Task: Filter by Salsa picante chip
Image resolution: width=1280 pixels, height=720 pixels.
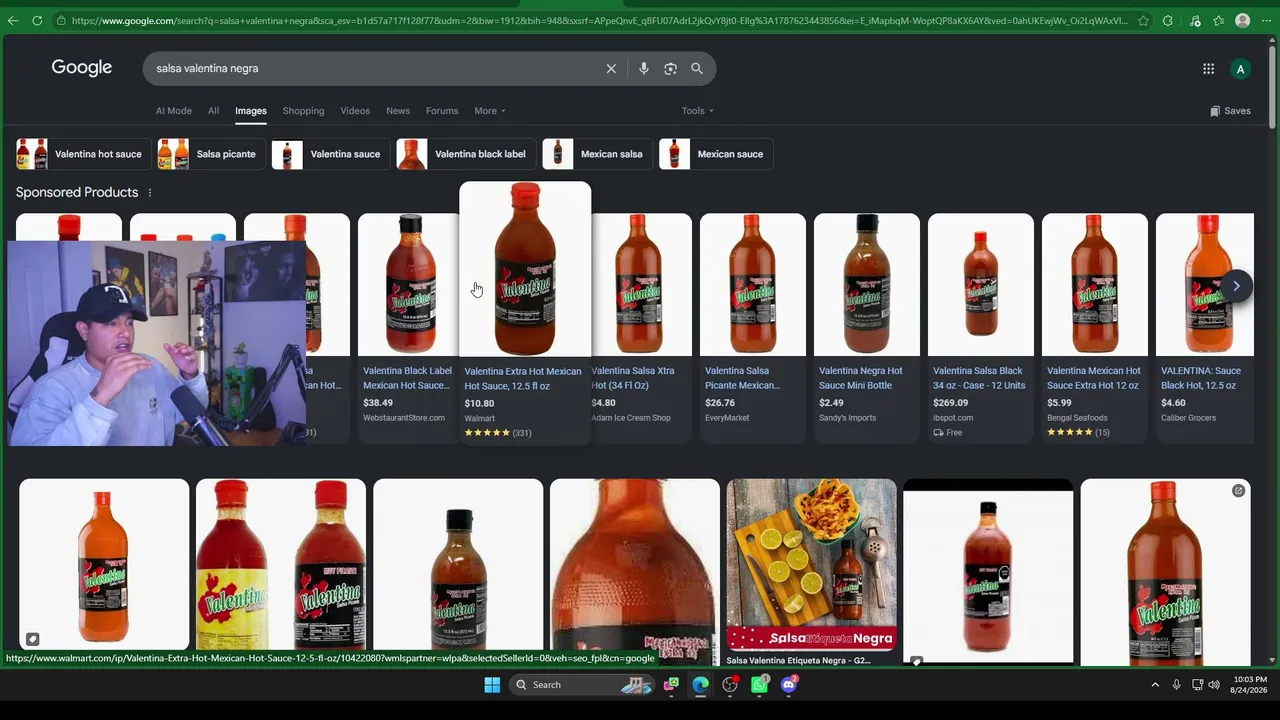Action: [x=210, y=154]
